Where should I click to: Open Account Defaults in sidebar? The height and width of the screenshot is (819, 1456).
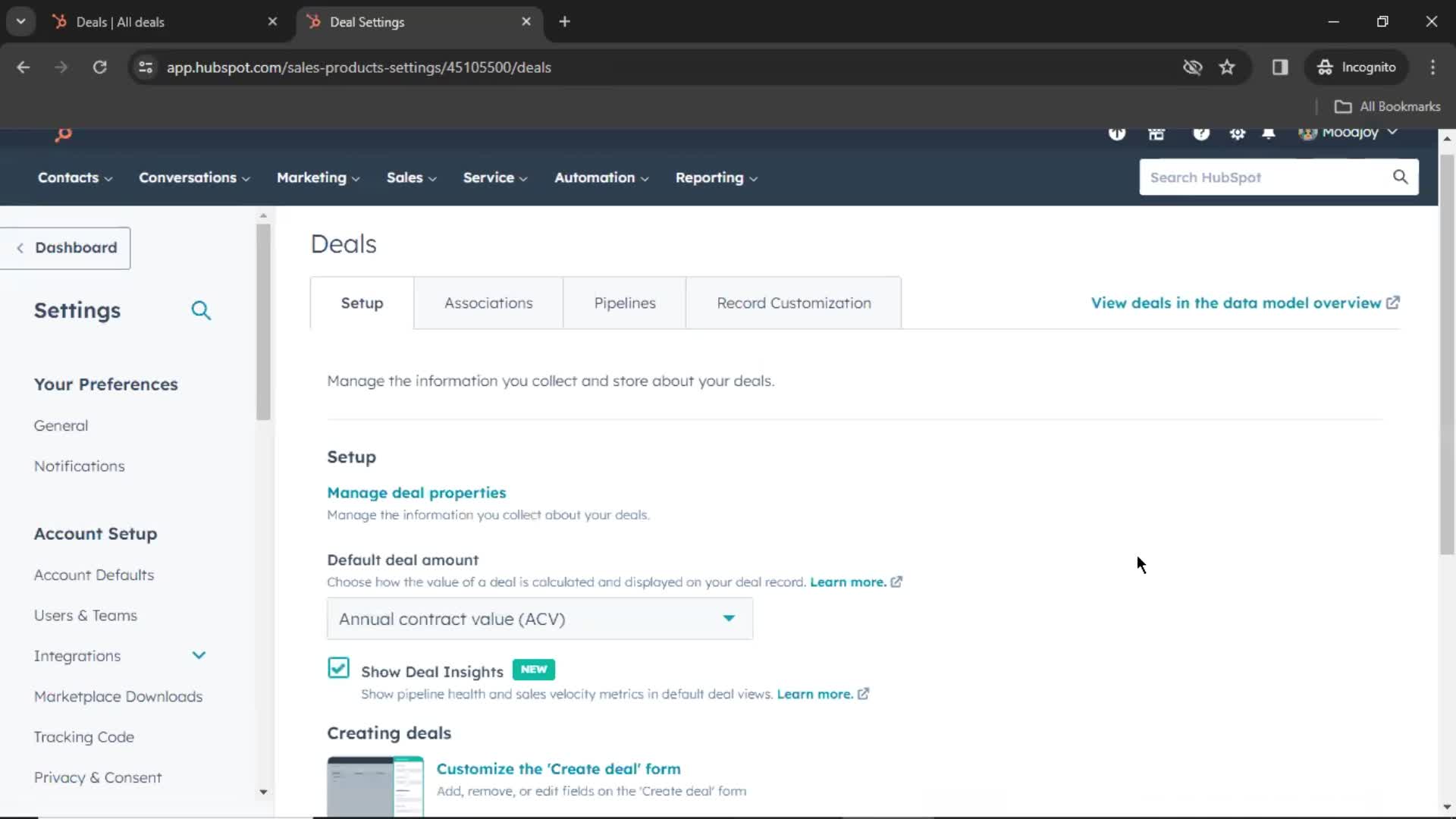point(93,575)
